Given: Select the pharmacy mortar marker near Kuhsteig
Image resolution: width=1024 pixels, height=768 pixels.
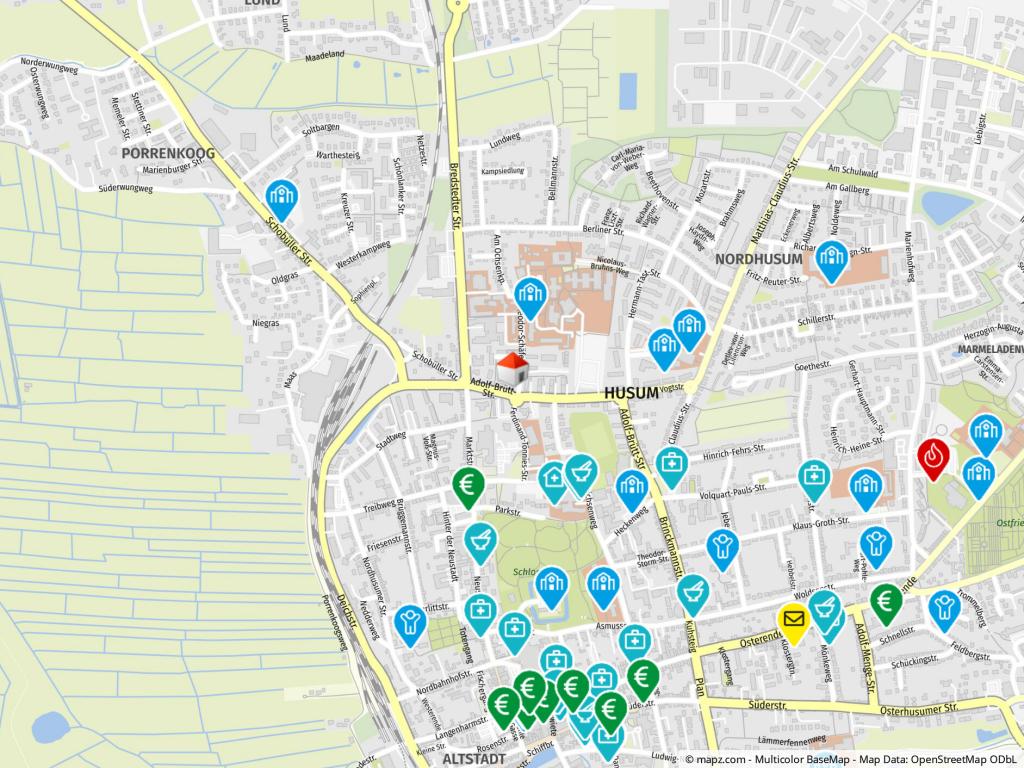Looking at the screenshot, I should coord(693,593).
